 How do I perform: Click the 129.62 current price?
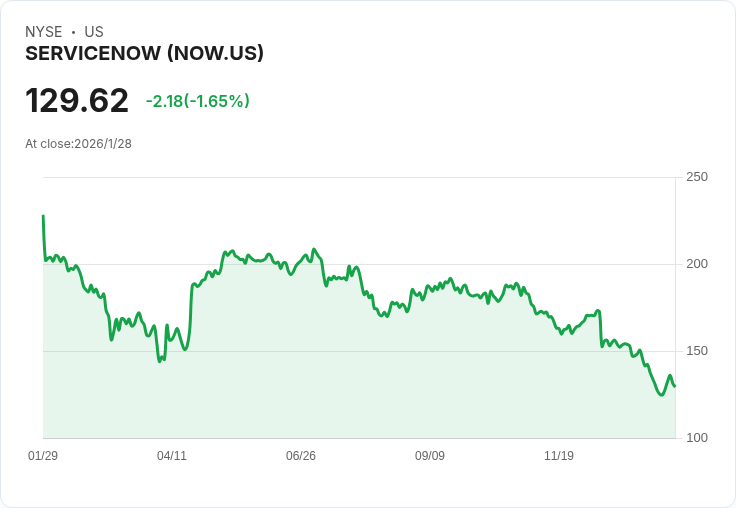click(x=77, y=101)
